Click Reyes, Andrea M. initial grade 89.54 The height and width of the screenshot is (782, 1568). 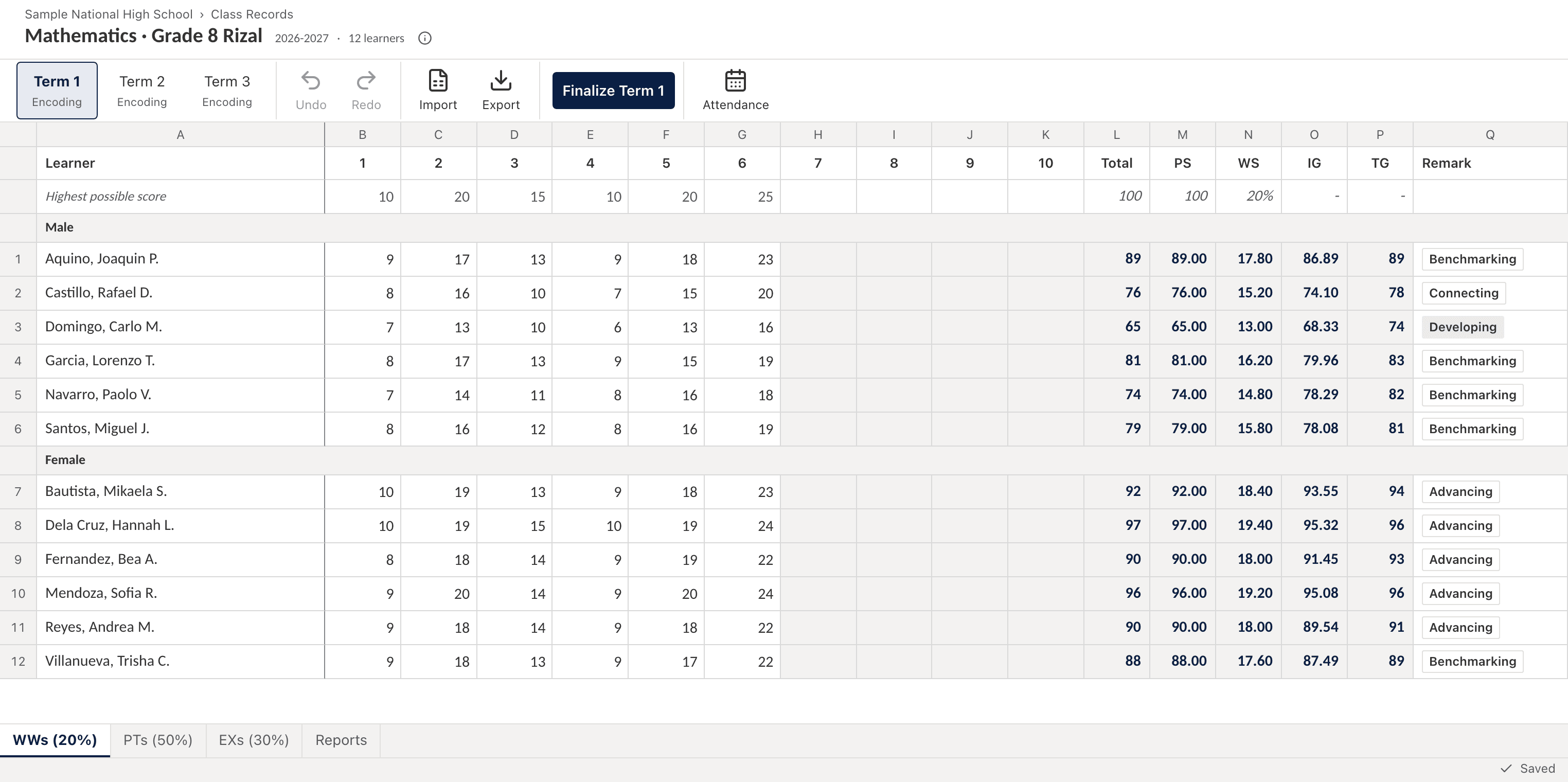pyautogui.click(x=1313, y=627)
